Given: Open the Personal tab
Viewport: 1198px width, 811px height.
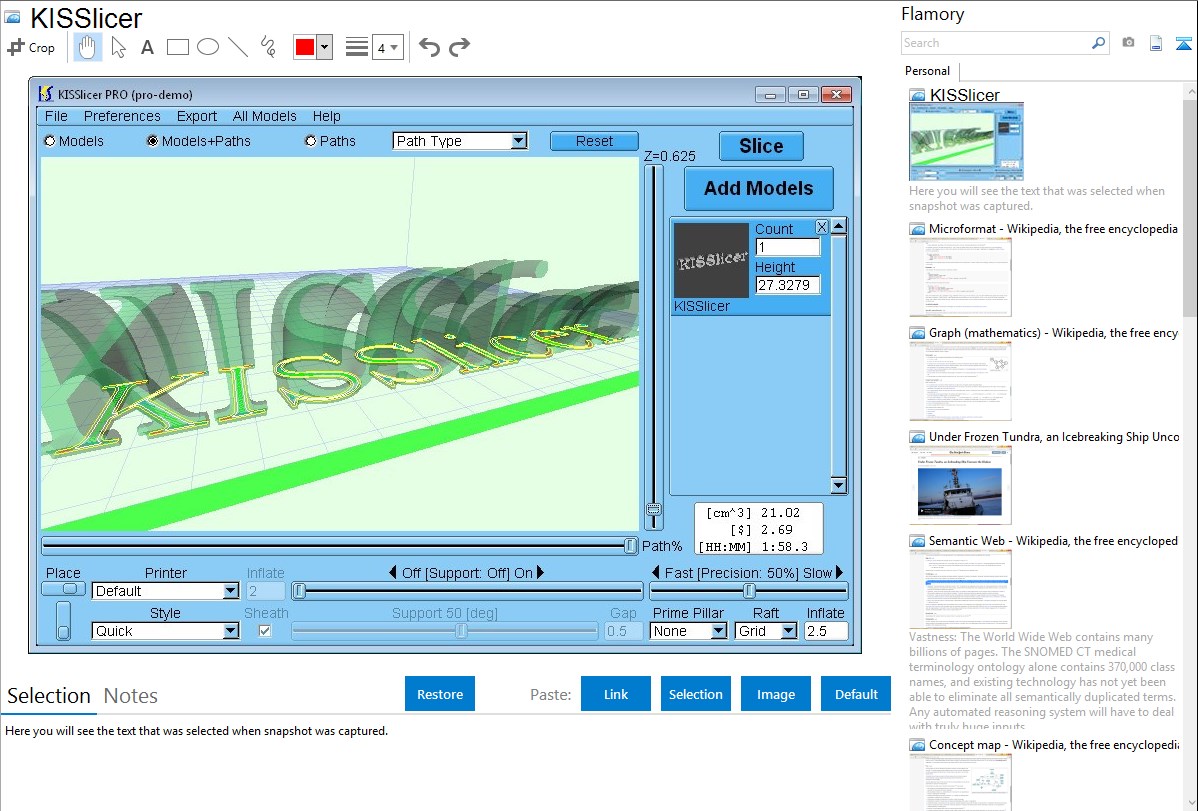Looking at the screenshot, I should [x=927, y=71].
